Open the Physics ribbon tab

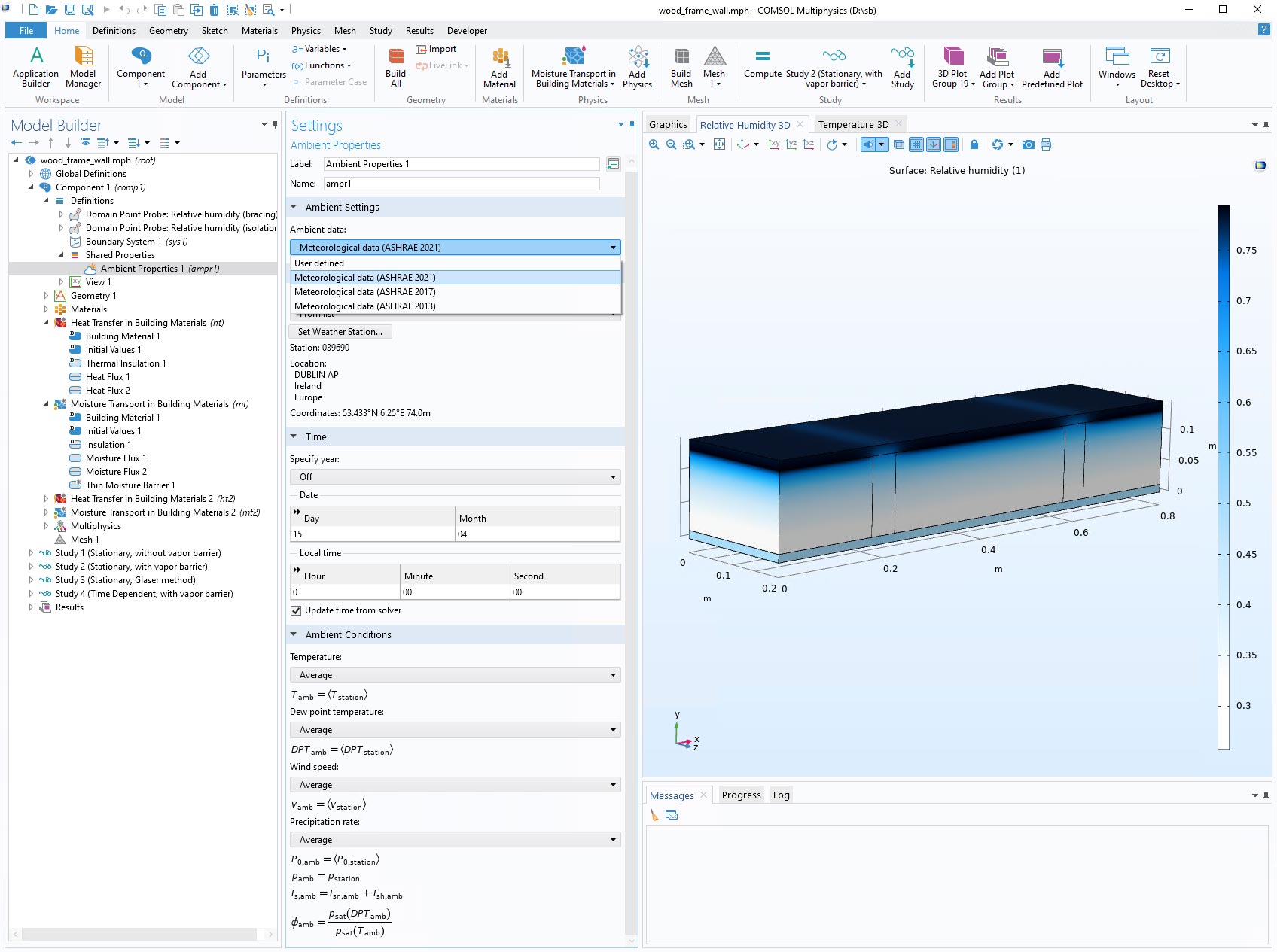tap(306, 31)
